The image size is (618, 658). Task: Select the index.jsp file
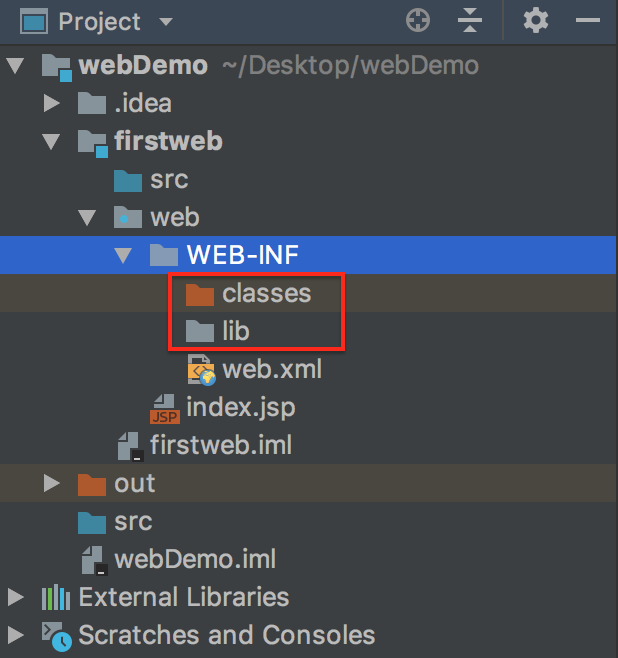(x=240, y=408)
